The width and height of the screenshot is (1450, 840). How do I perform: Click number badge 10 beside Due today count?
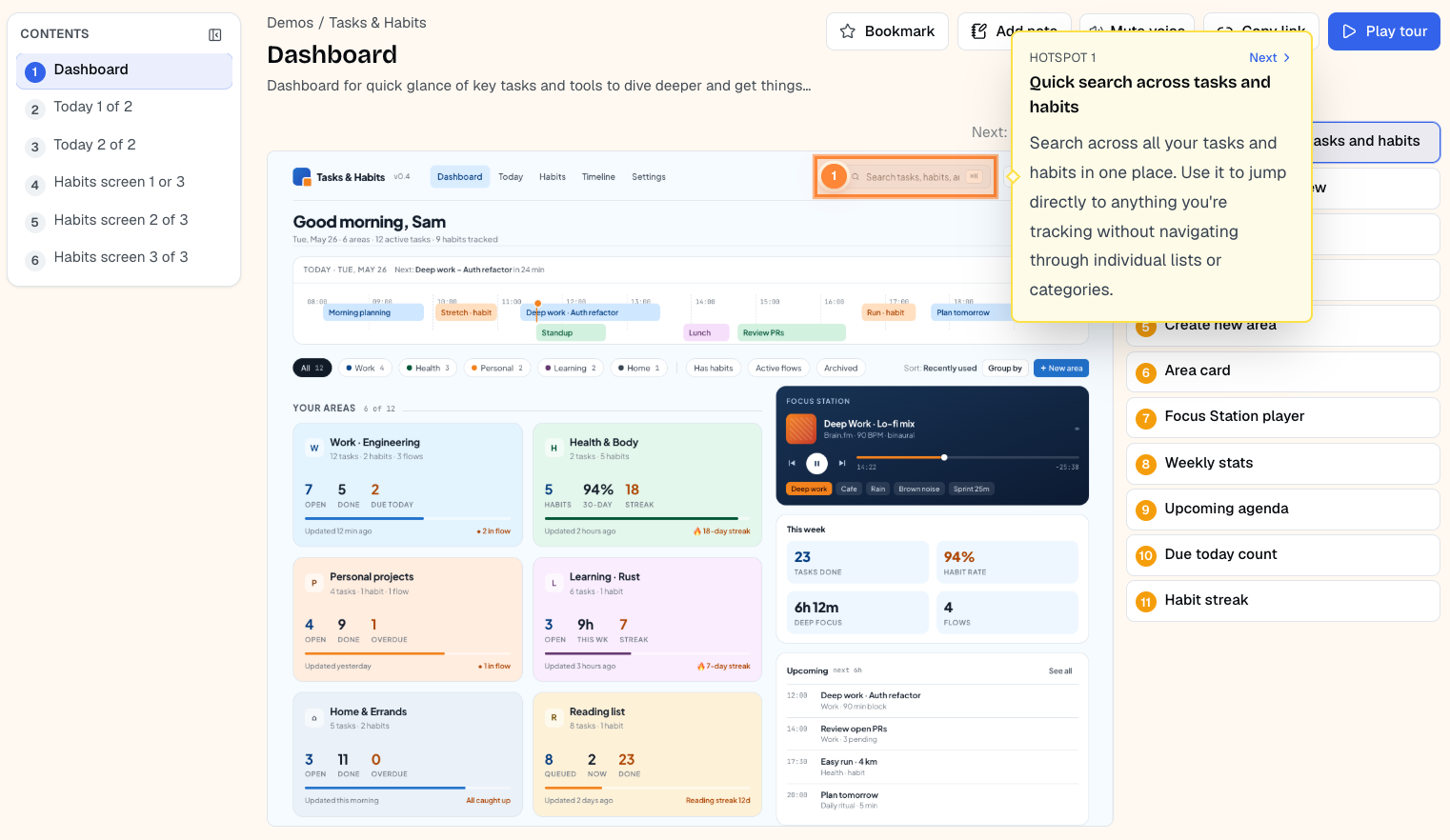tap(1146, 556)
